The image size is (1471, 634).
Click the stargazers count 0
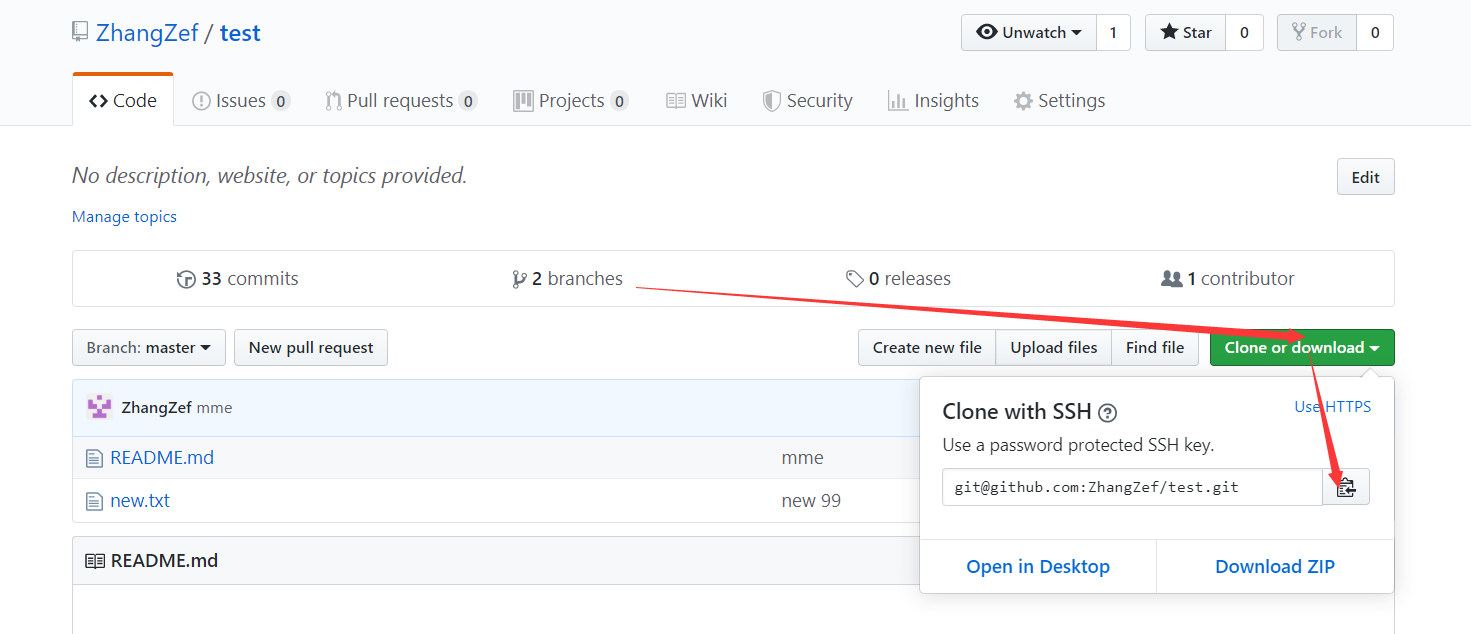pyautogui.click(x=1244, y=32)
